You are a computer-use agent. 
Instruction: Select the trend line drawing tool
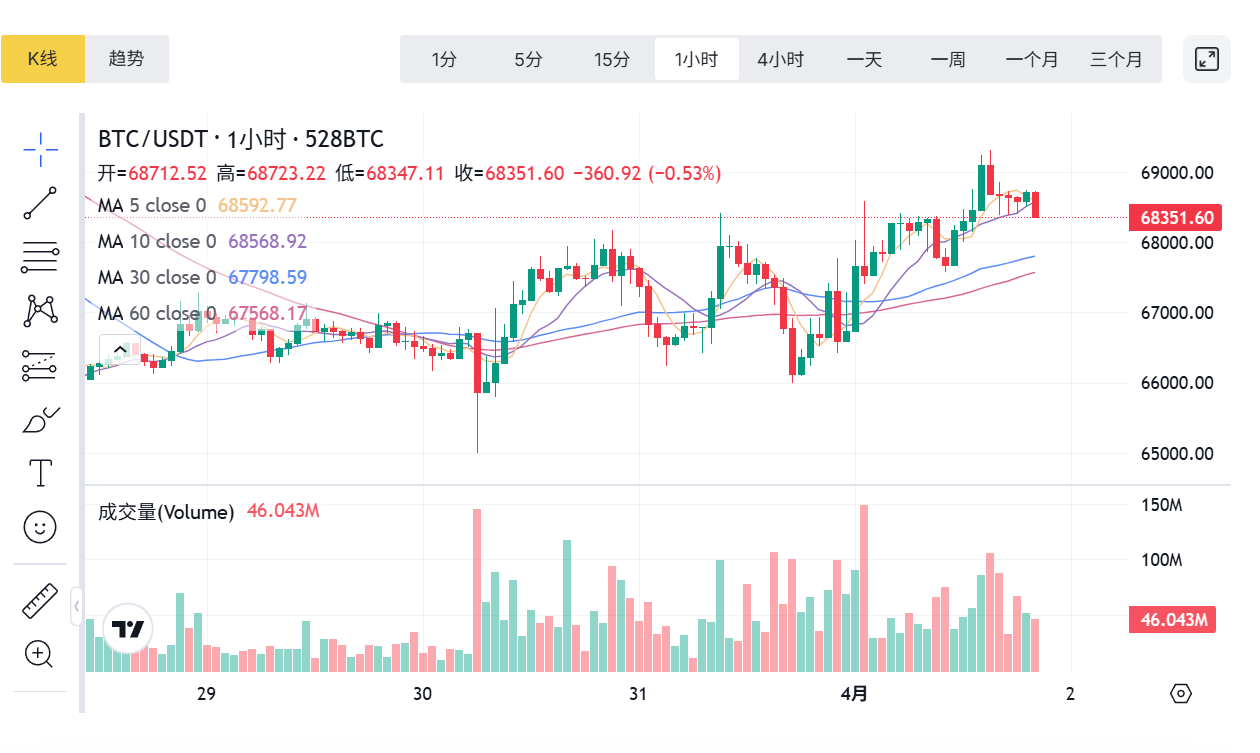click(40, 203)
